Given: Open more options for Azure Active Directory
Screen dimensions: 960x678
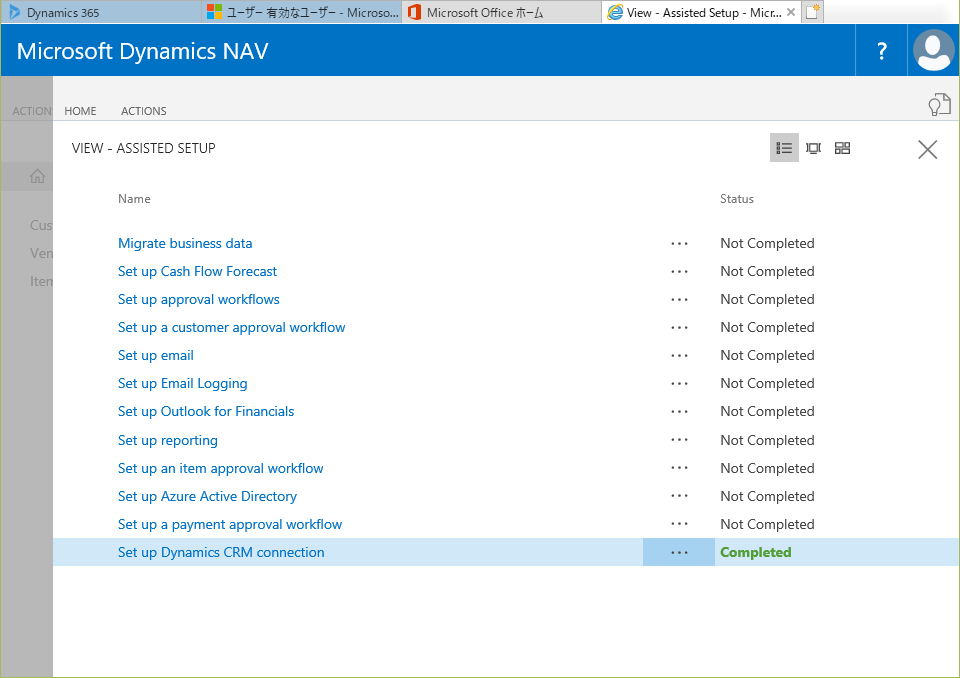Looking at the screenshot, I should 679,496.
